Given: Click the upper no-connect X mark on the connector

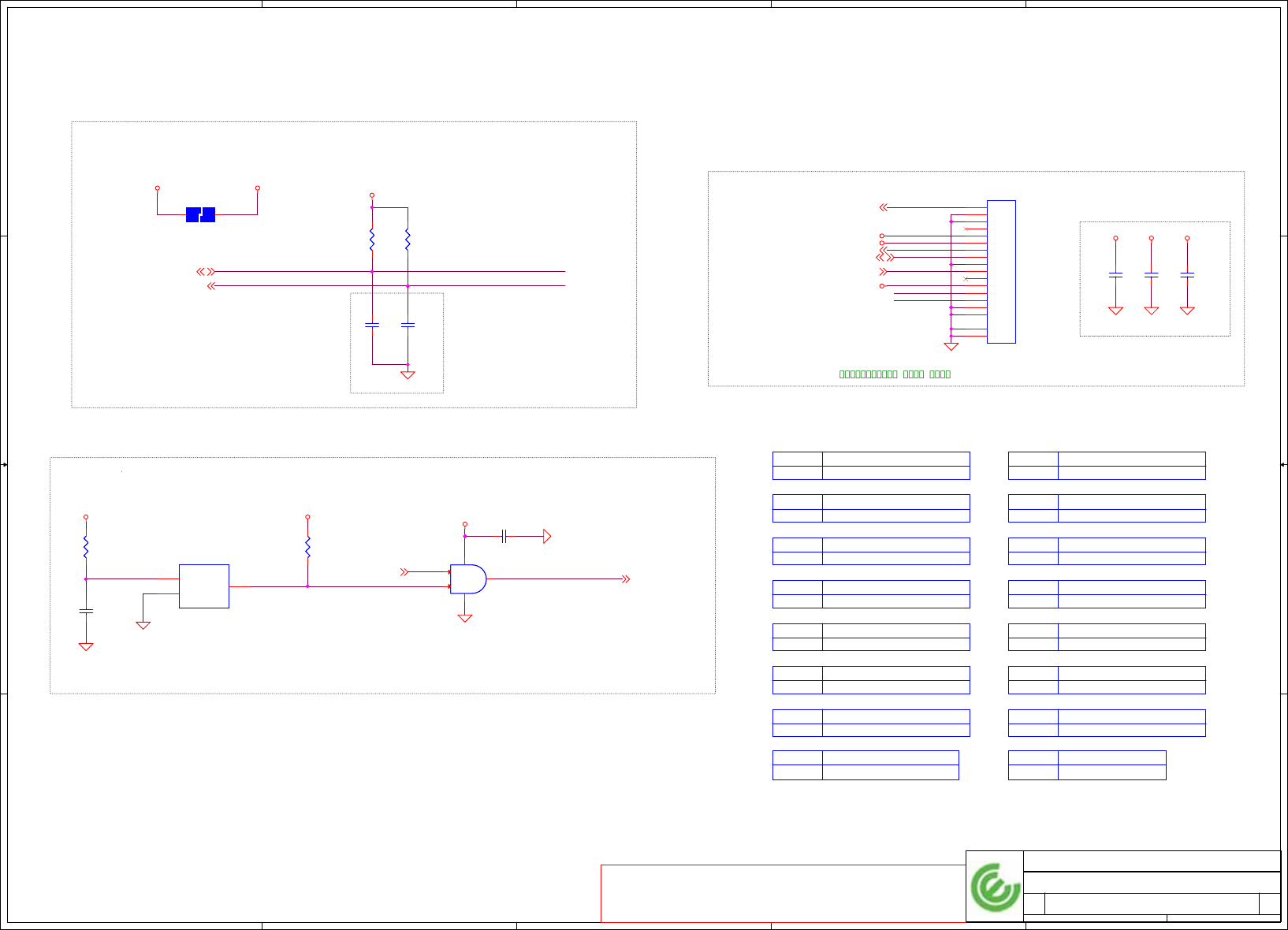Looking at the screenshot, I should pos(966,229).
